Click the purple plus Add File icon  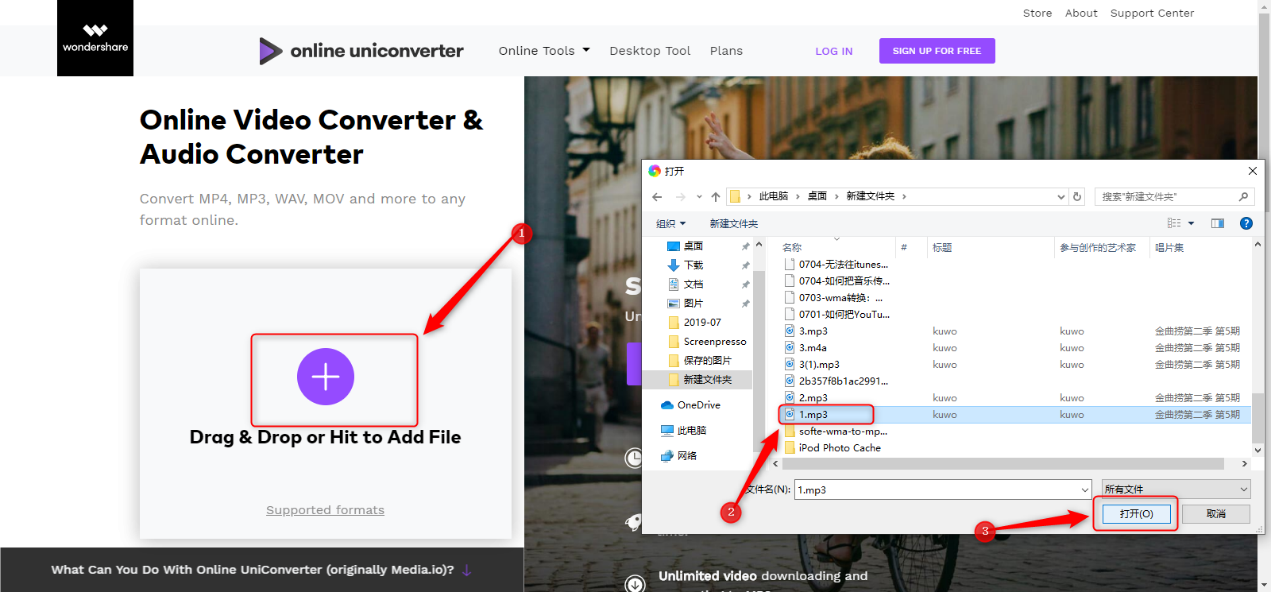click(326, 376)
